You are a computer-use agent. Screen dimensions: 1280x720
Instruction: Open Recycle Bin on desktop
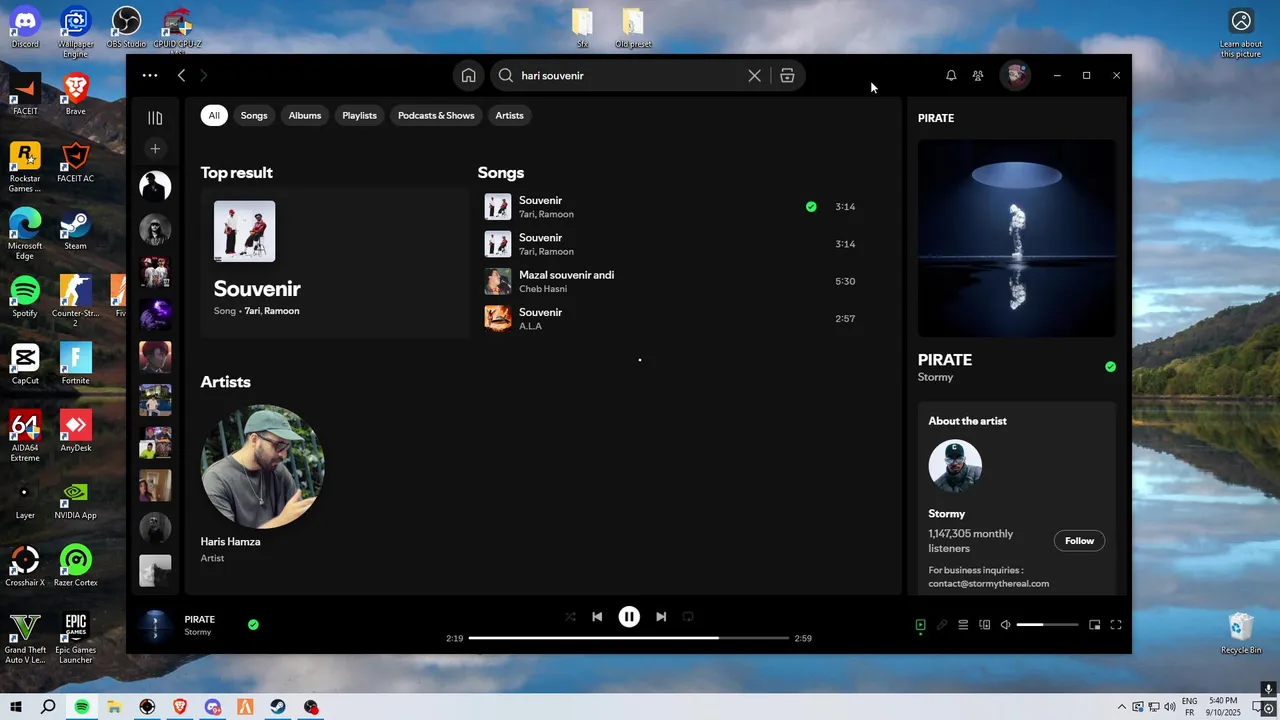tap(1241, 633)
